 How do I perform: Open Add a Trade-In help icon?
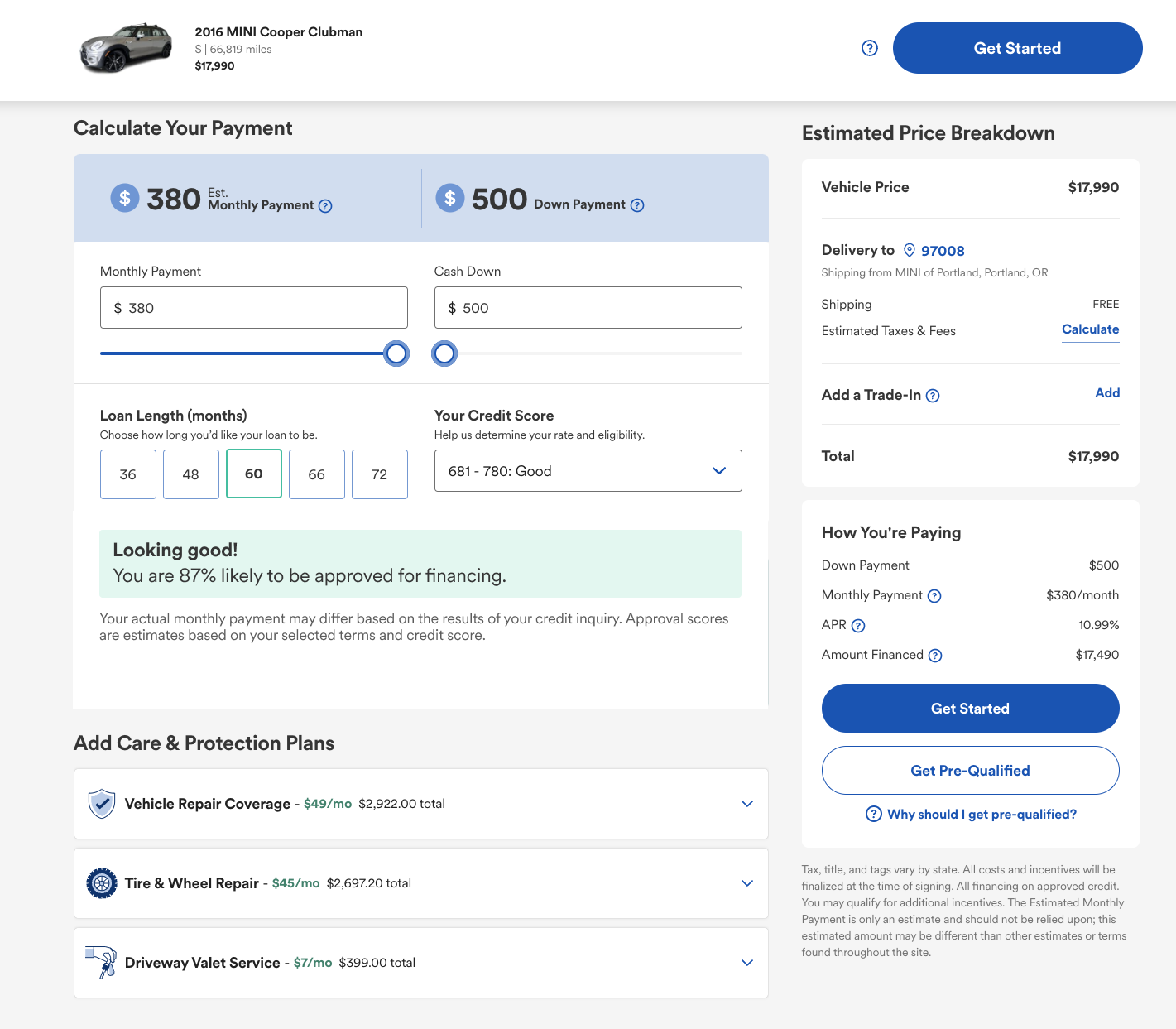click(933, 396)
